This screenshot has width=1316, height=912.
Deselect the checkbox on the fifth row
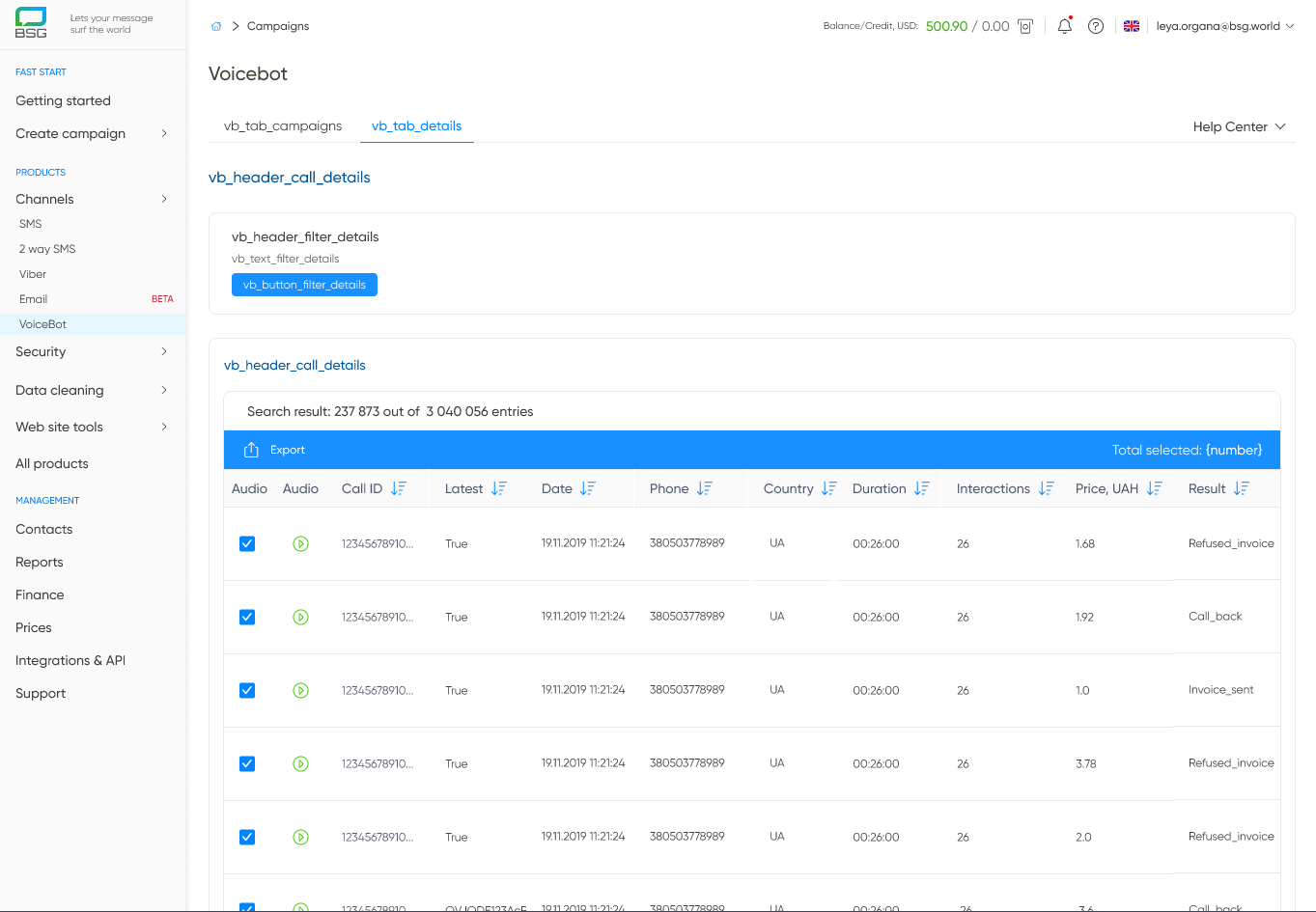click(247, 837)
